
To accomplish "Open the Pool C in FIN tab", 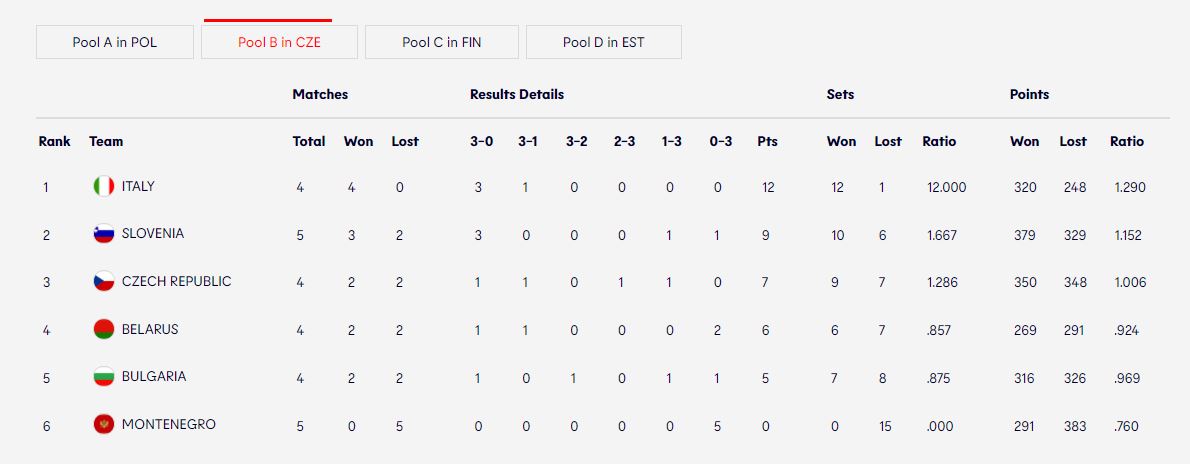I will (x=442, y=42).
